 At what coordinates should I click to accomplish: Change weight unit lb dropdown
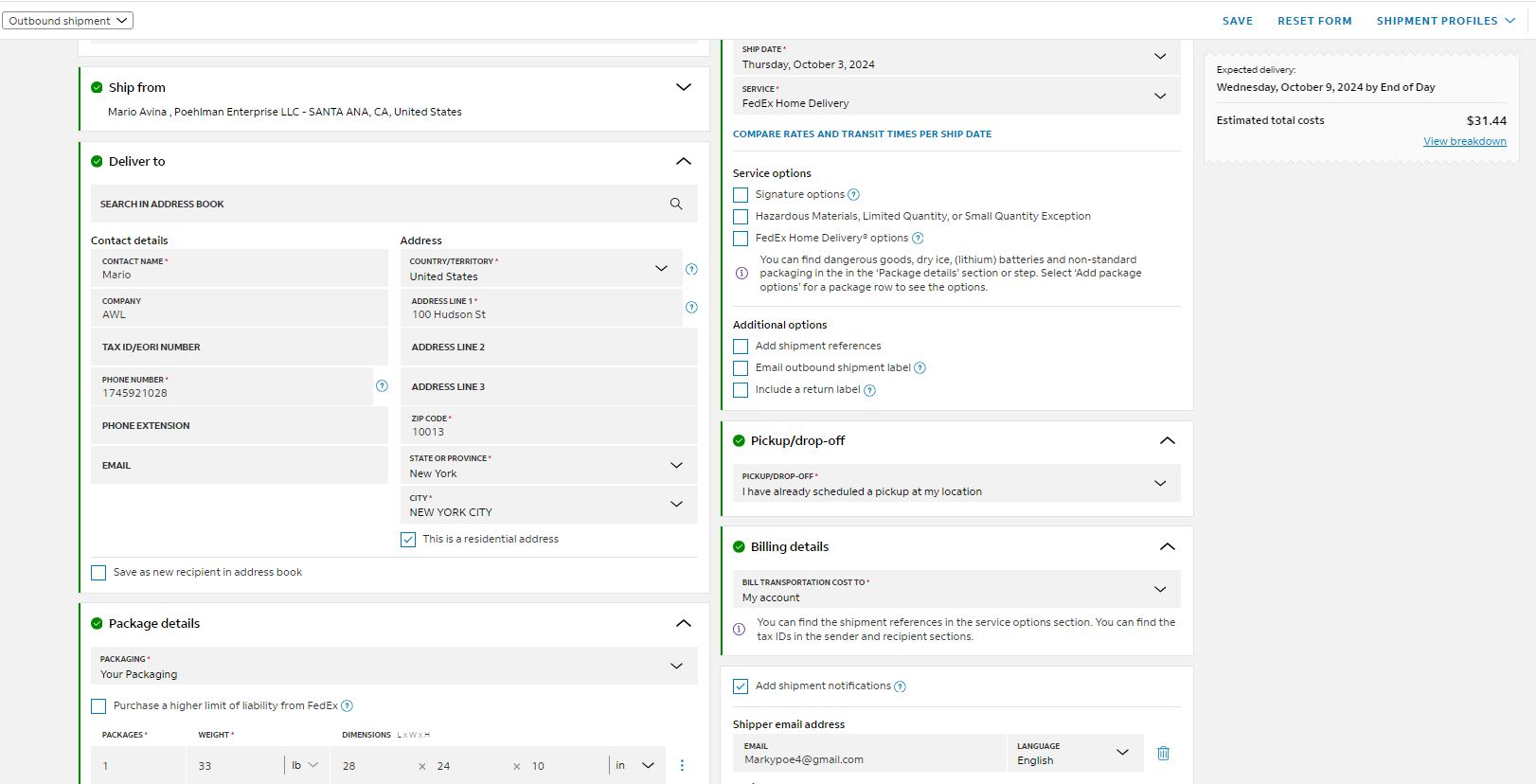[305, 765]
